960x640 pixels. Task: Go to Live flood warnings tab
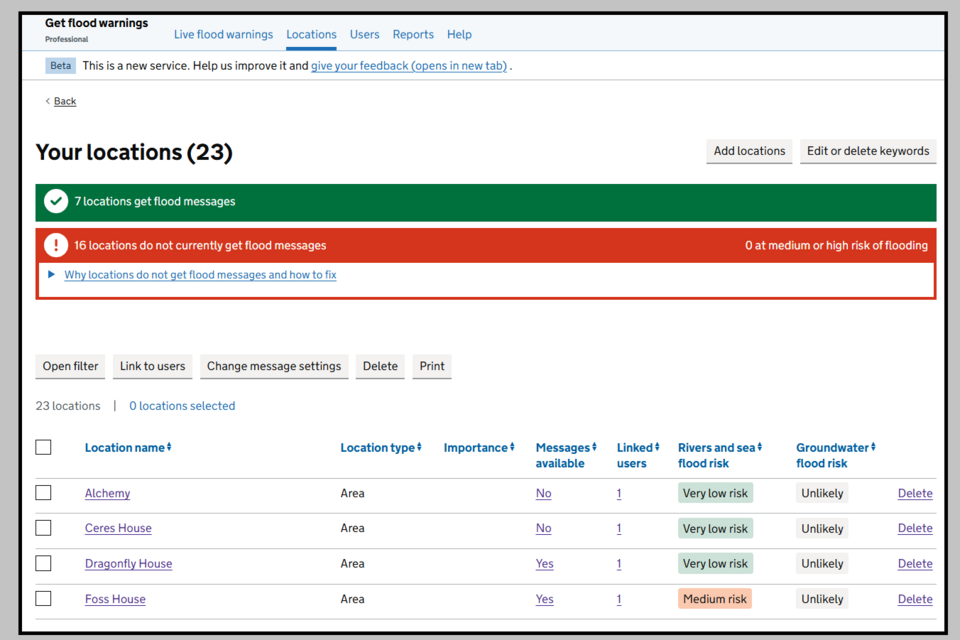coord(223,34)
